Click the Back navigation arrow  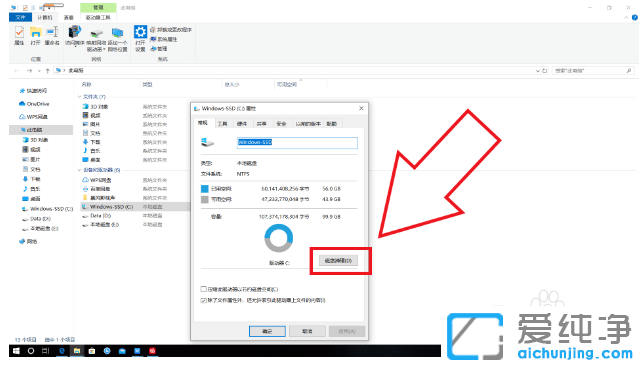17,71
